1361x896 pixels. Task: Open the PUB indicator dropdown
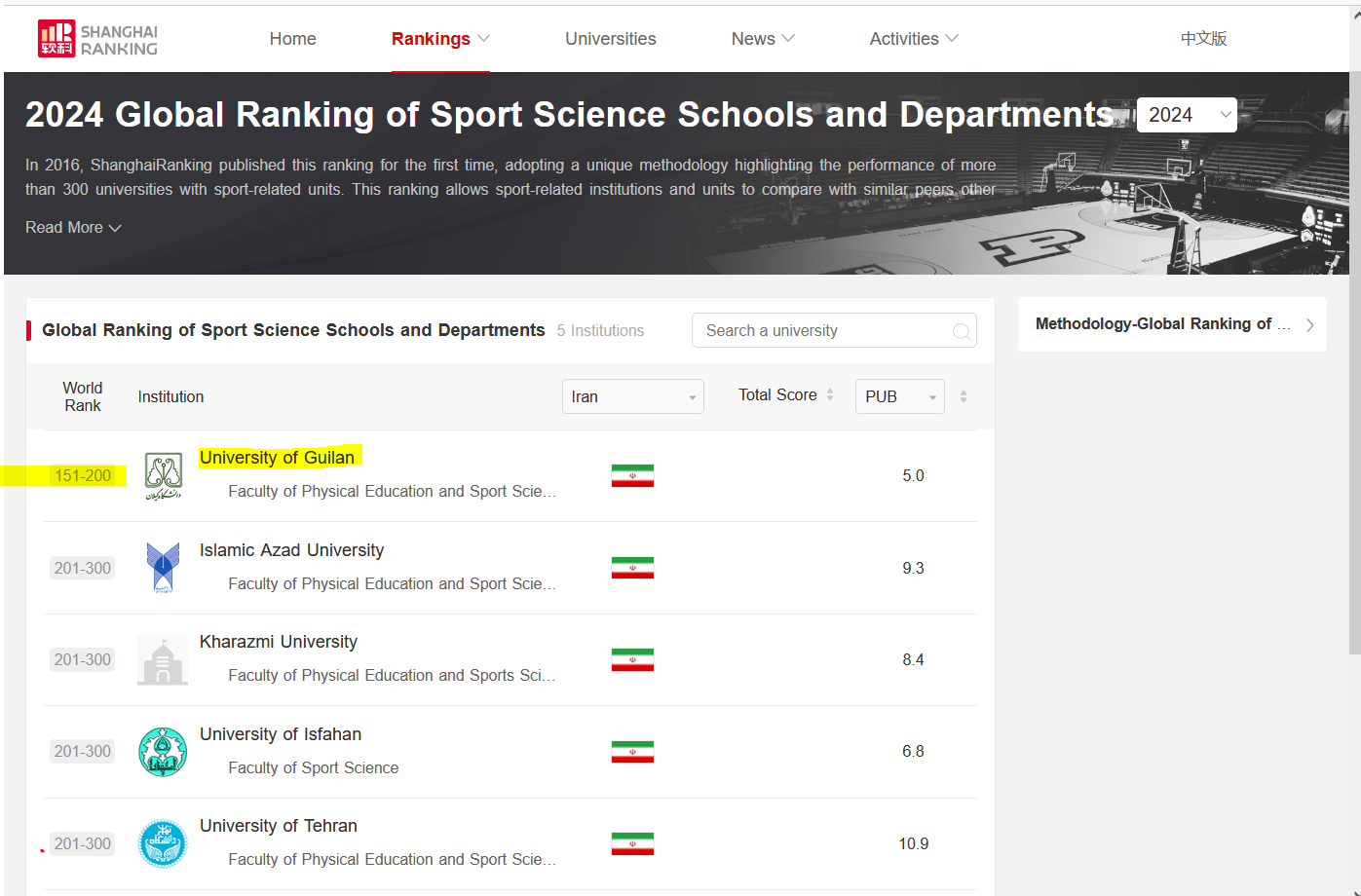[x=899, y=396]
